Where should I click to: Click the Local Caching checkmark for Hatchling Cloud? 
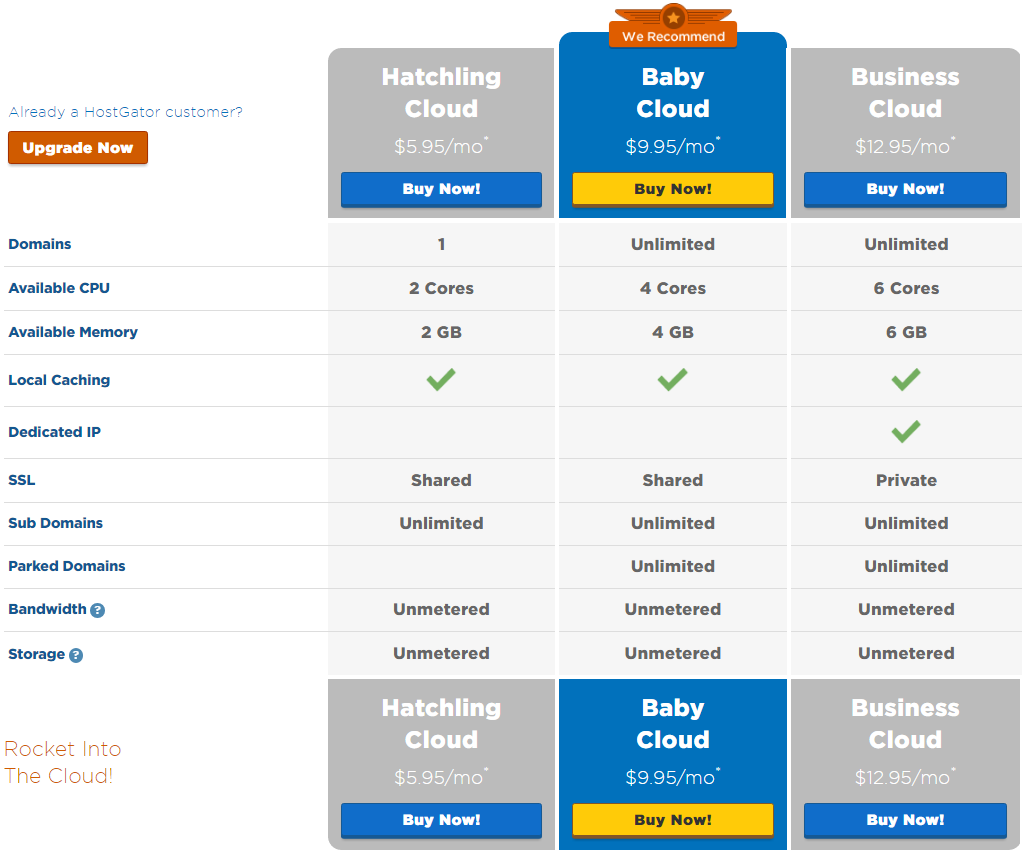[x=441, y=379]
